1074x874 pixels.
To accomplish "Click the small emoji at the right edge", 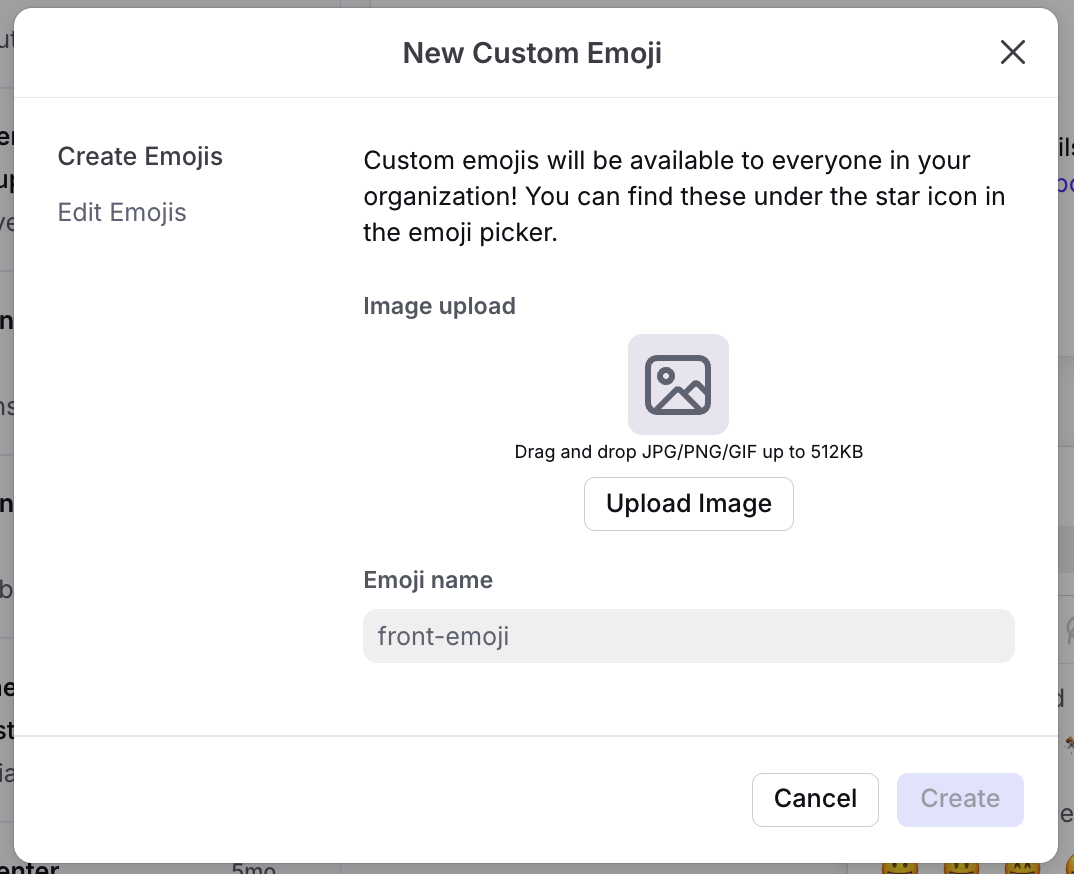I will (1068, 745).
